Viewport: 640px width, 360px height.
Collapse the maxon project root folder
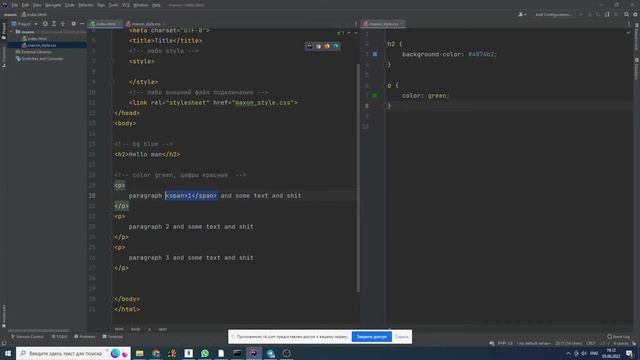pyautogui.click(x=11, y=31)
